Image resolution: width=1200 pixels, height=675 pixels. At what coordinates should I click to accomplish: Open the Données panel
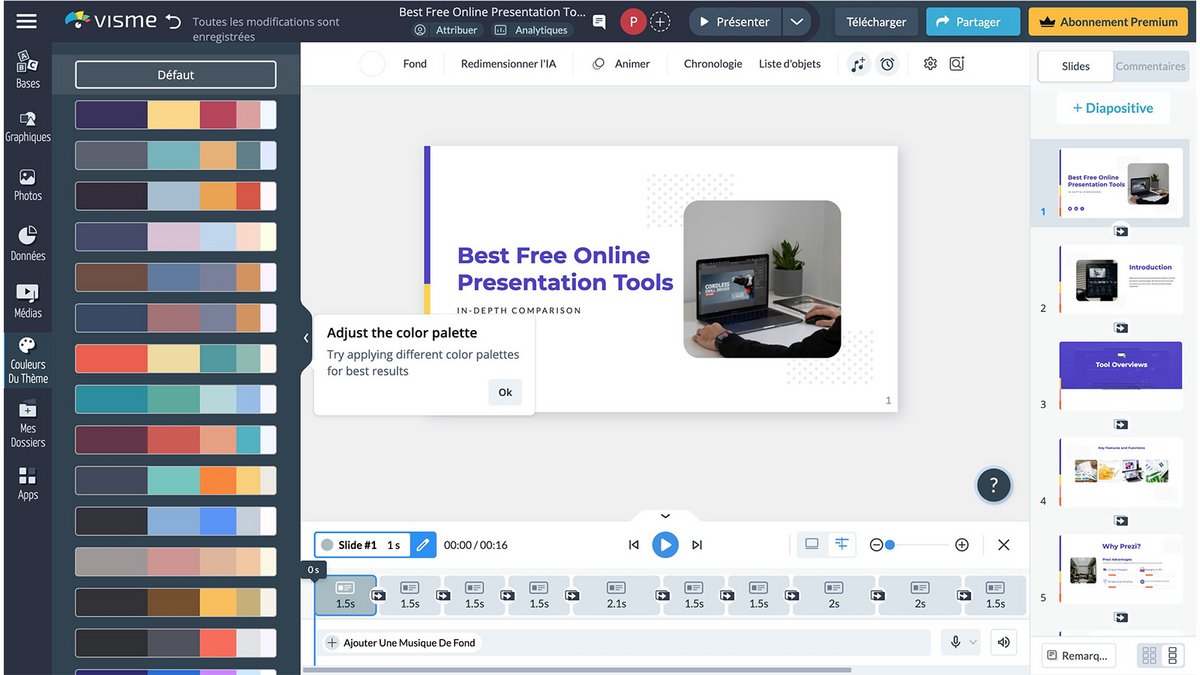(28, 243)
